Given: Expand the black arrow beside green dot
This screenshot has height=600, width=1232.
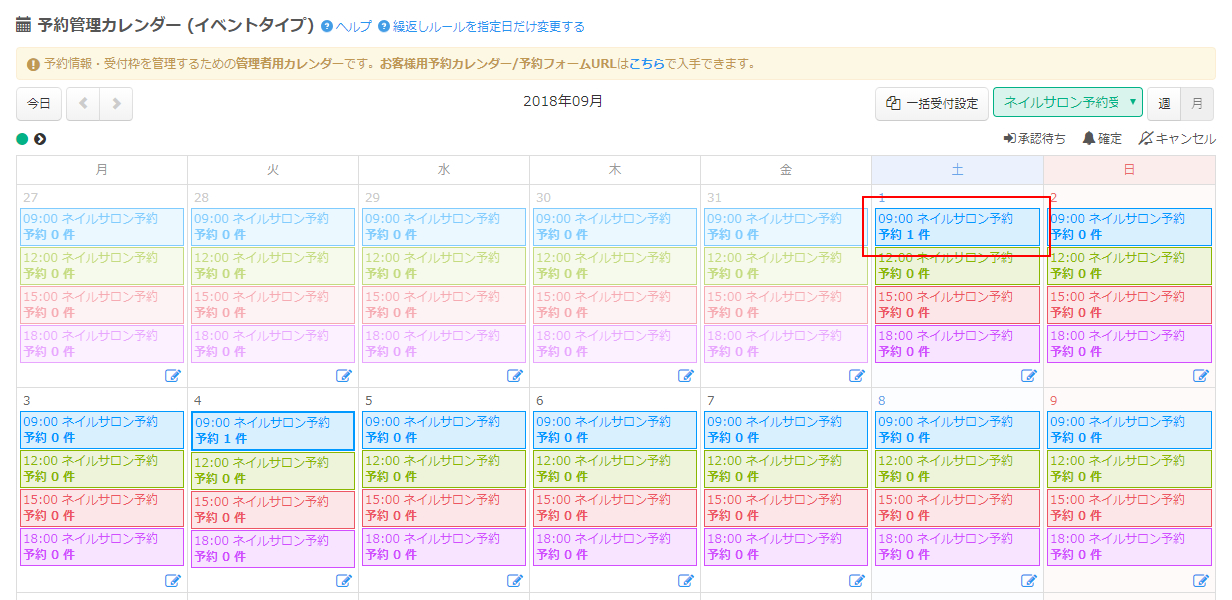Looking at the screenshot, I should click(40, 139).
